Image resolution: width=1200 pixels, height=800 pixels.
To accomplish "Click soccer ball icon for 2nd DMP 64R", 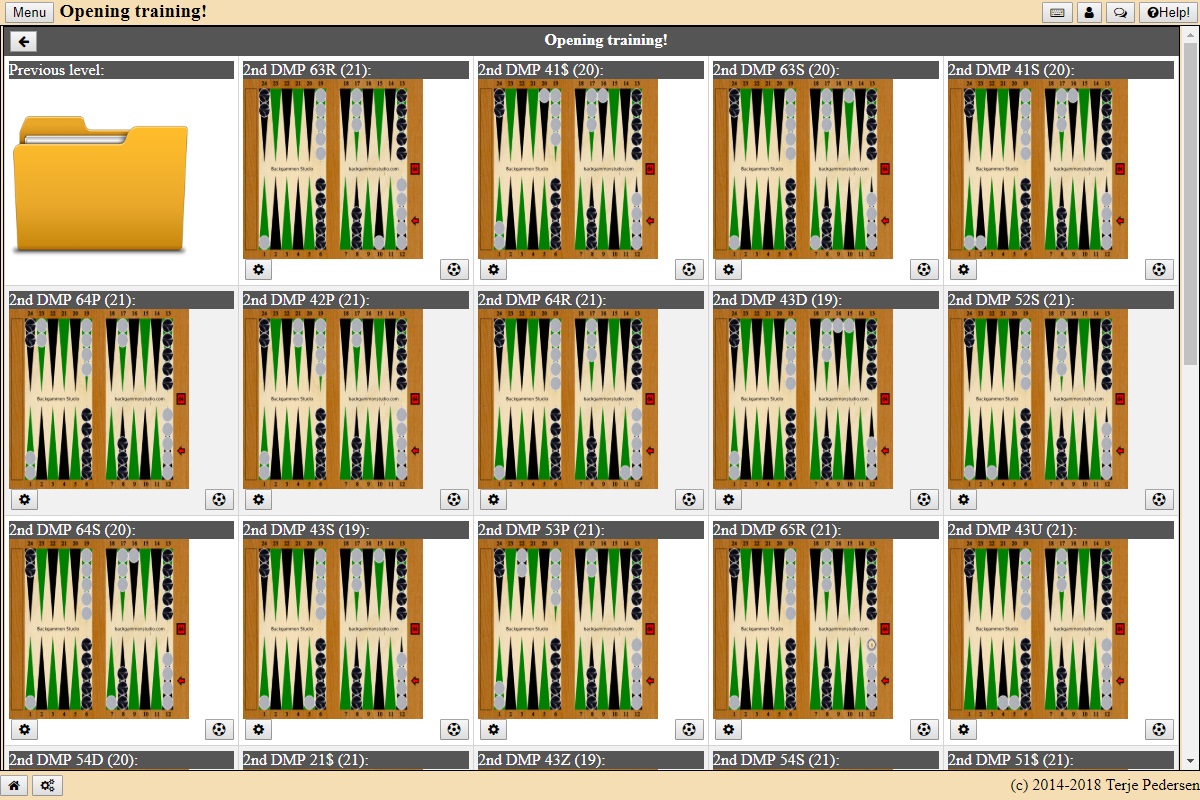I will coord(689,499).
